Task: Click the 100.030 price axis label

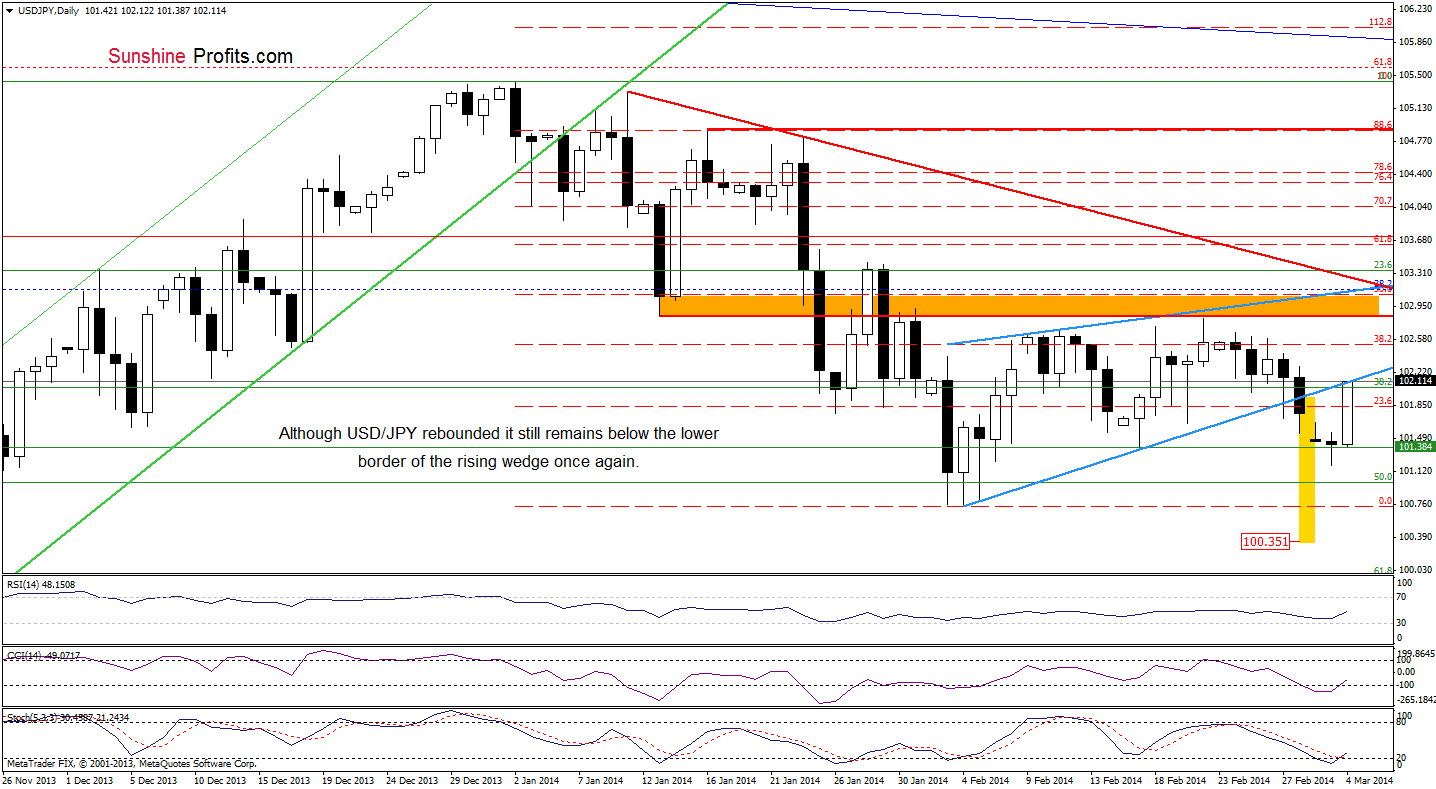Action: [1415, 569]
